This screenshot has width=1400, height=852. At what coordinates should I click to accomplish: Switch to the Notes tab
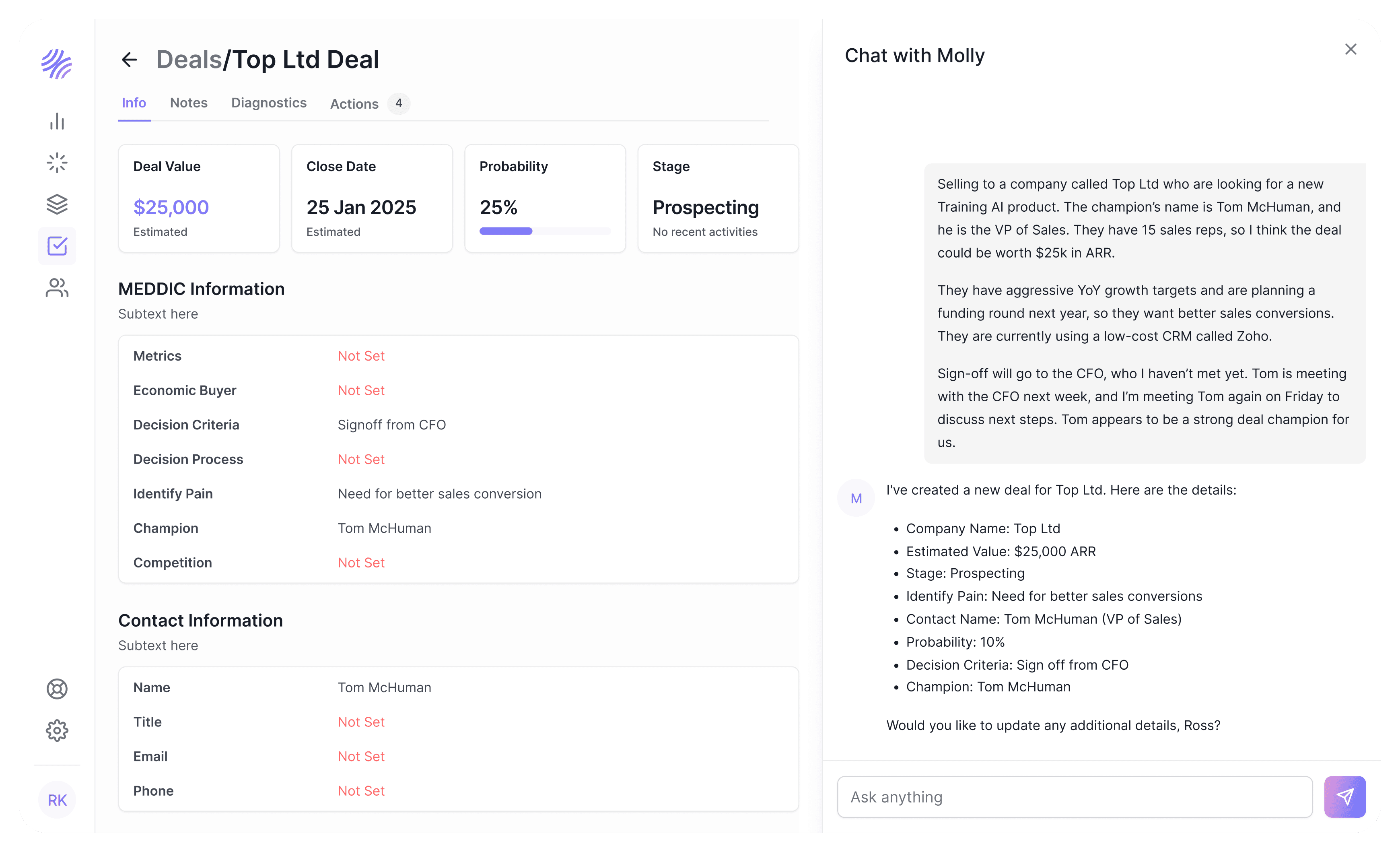(x=189, y=103)
